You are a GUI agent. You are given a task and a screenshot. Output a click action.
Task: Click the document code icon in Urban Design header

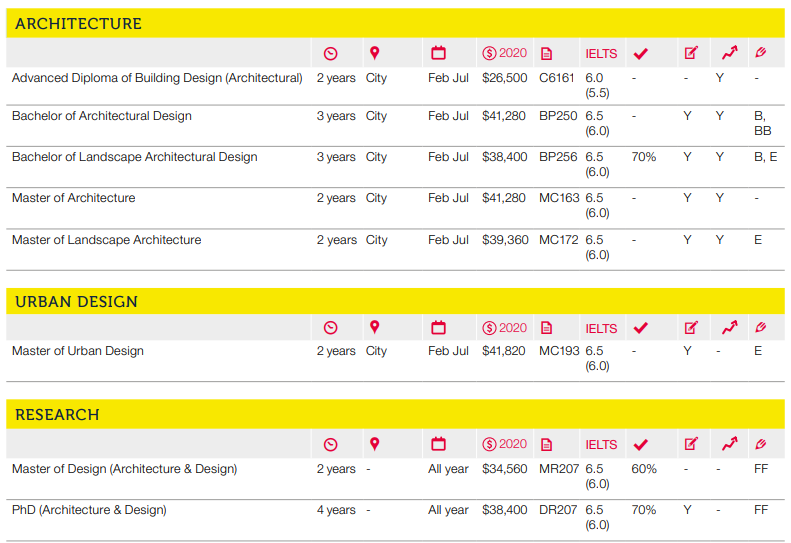tap(546, 328)
